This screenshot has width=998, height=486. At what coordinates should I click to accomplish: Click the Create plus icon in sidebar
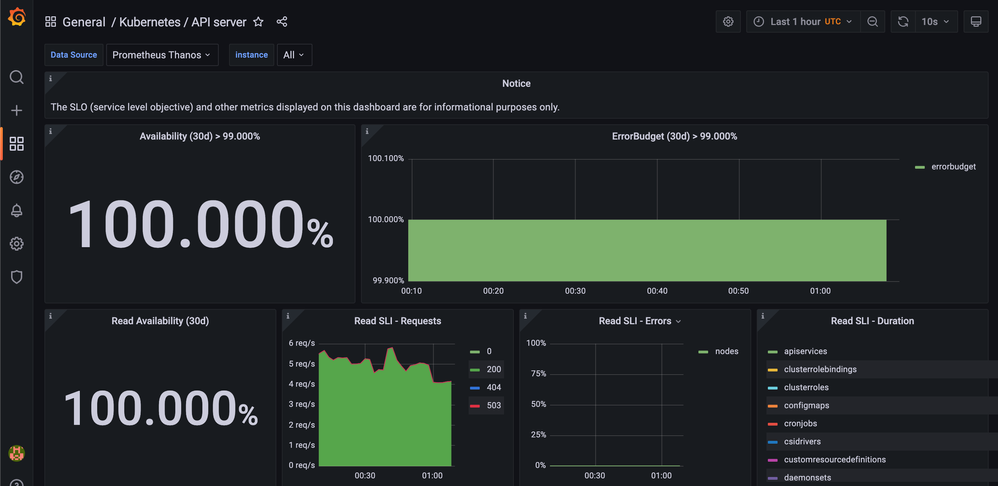point(17,111)
